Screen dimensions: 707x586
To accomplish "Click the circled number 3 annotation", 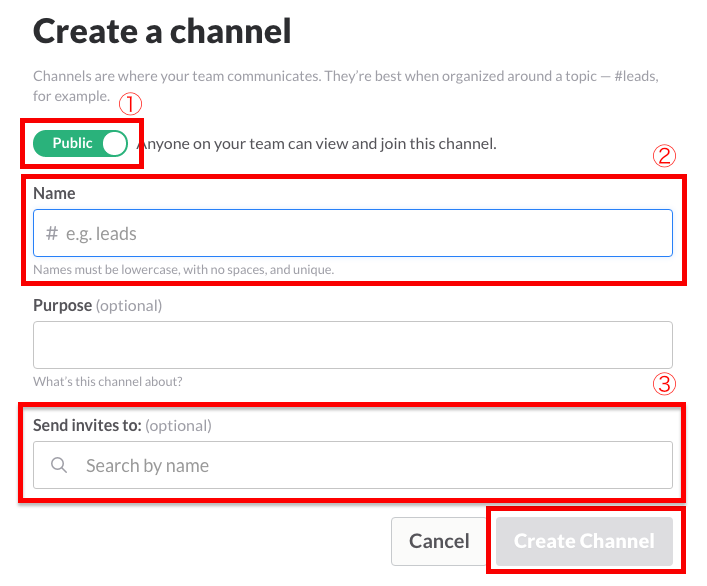I will click(x=665, y=384).
